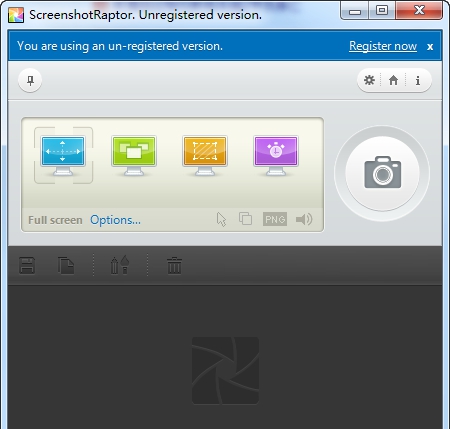
Task: Open the Options... link
Action: pyautogui.click(x=115, y=220)
